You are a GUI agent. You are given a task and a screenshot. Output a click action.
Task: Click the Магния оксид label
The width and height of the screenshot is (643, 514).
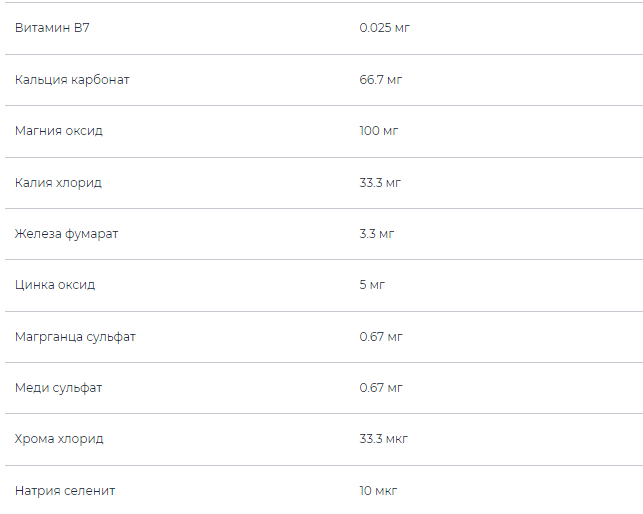point(59,131)
